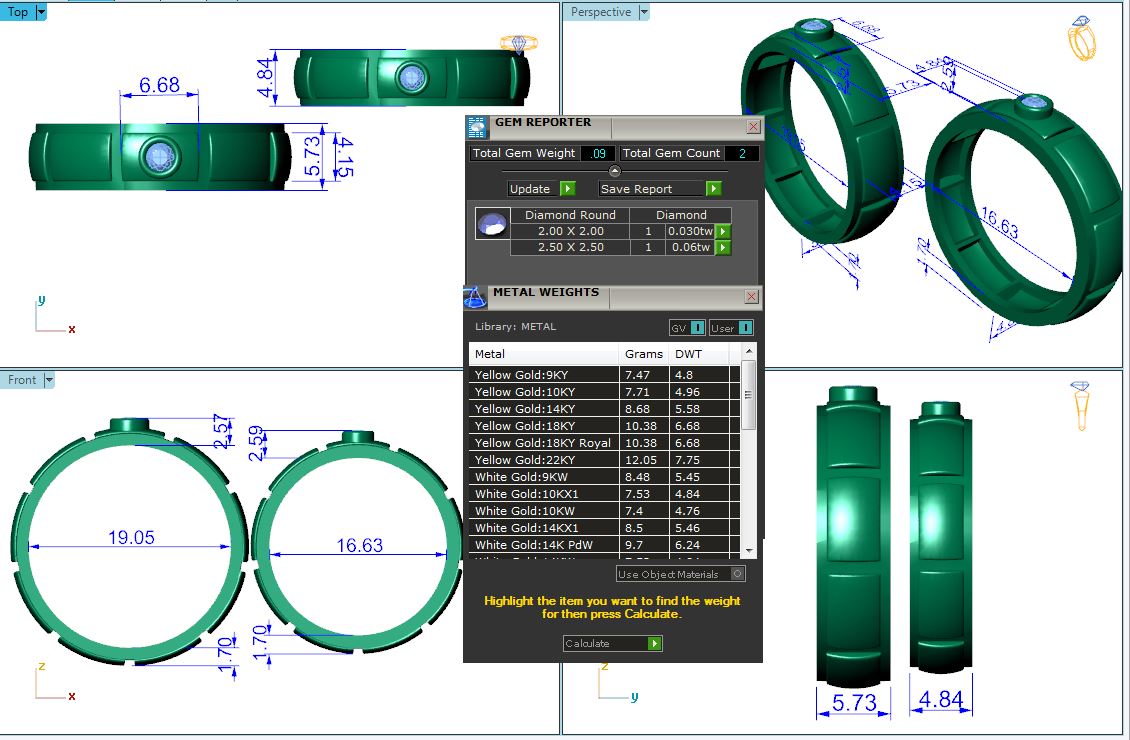This screenshot has height=740, width=1130.
Task: Open the Top viewport dropdown arrow
Action: [x=40, y=12]
